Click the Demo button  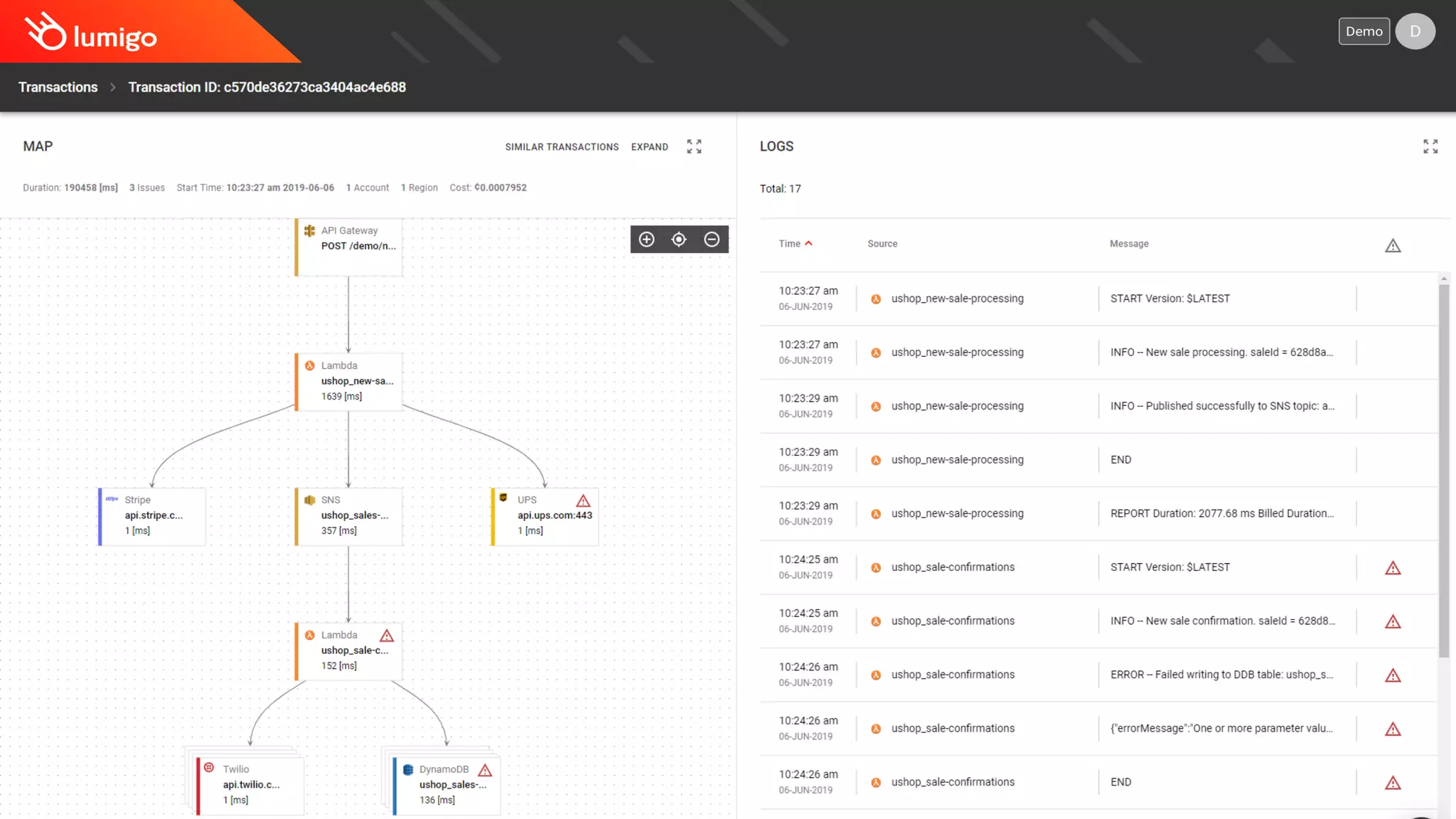(1364, 31)
